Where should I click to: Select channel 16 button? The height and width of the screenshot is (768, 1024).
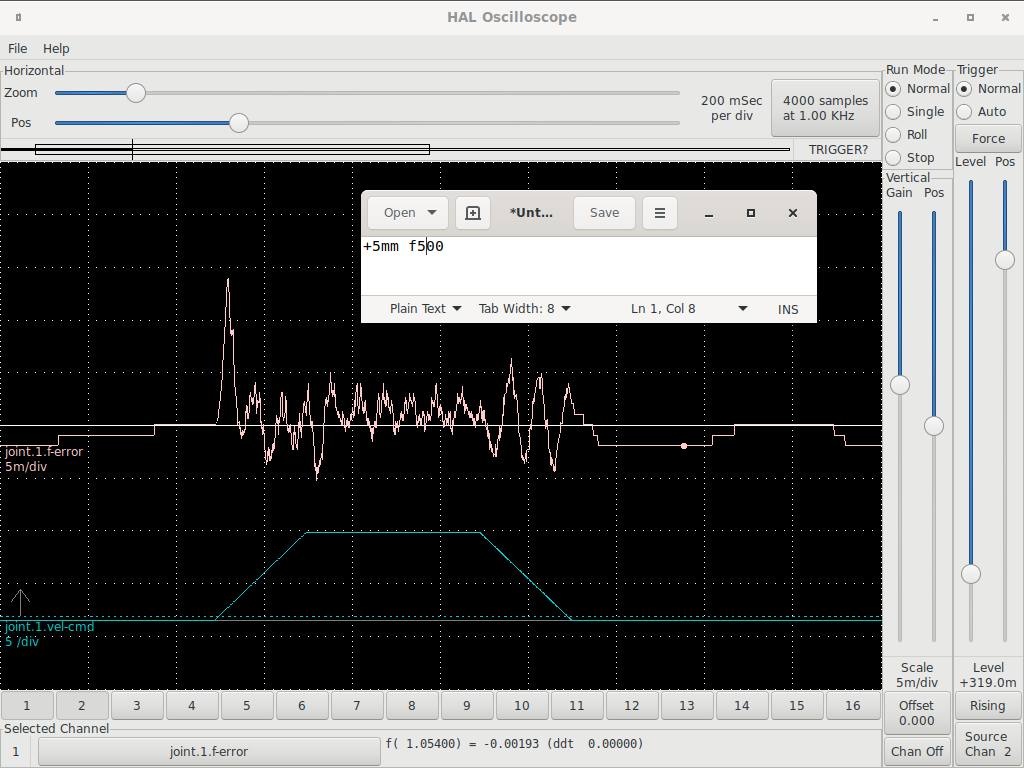[853, 705]
